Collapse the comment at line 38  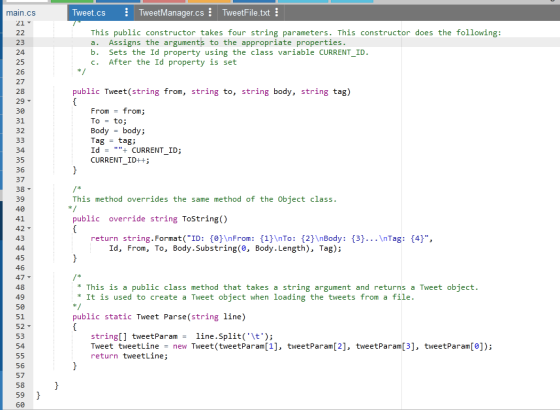click(29, 189)
